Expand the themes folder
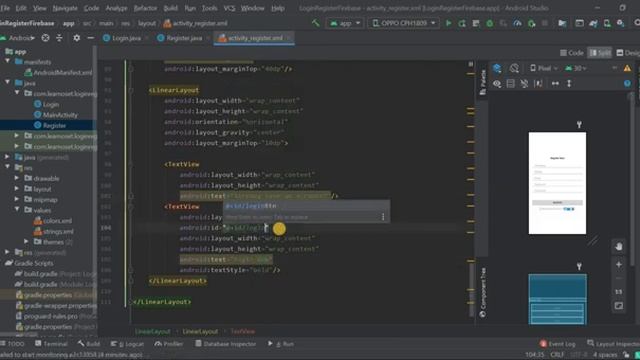The width and height of the screenshot is (640, 360). (x=27, y=242)
